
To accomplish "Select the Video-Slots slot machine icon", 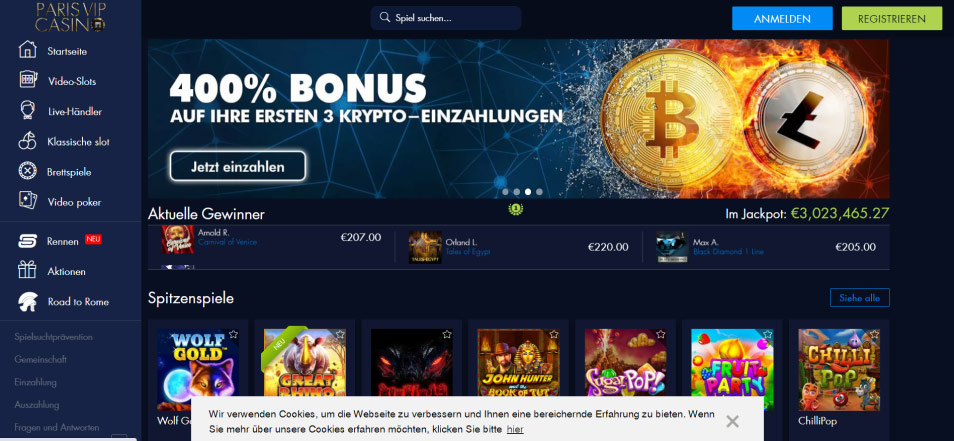I will tap(27, 80).
